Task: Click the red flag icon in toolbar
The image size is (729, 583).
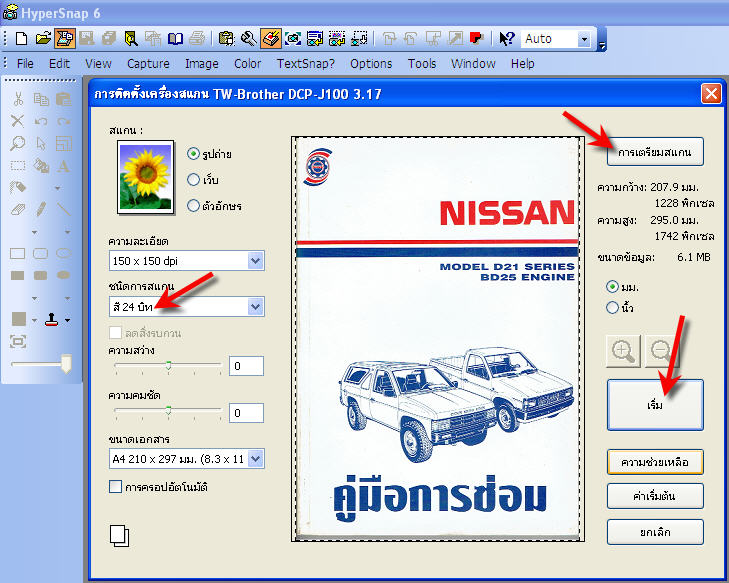Action: (477, 38)
